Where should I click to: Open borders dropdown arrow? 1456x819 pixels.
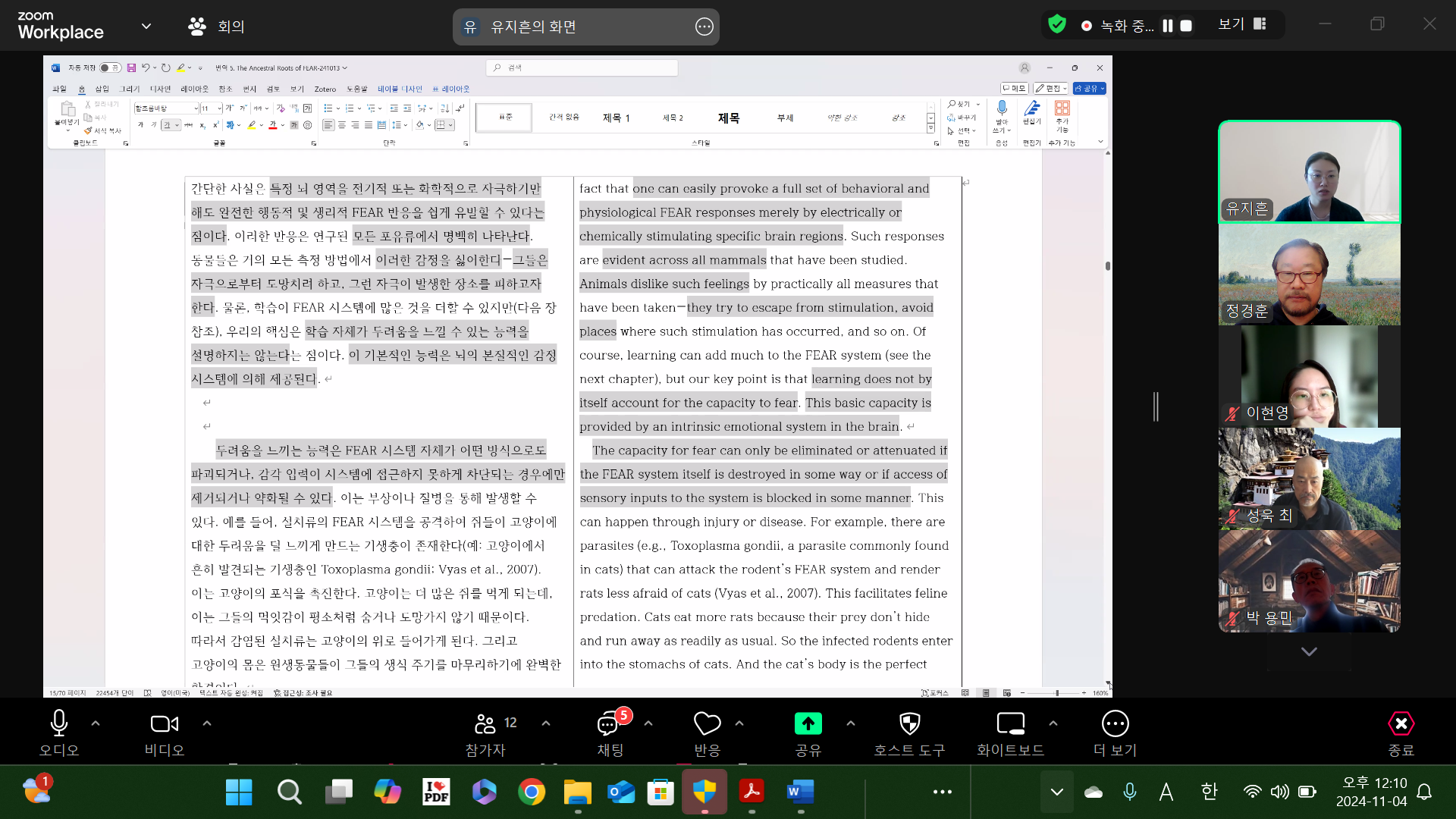pos(450,125)
